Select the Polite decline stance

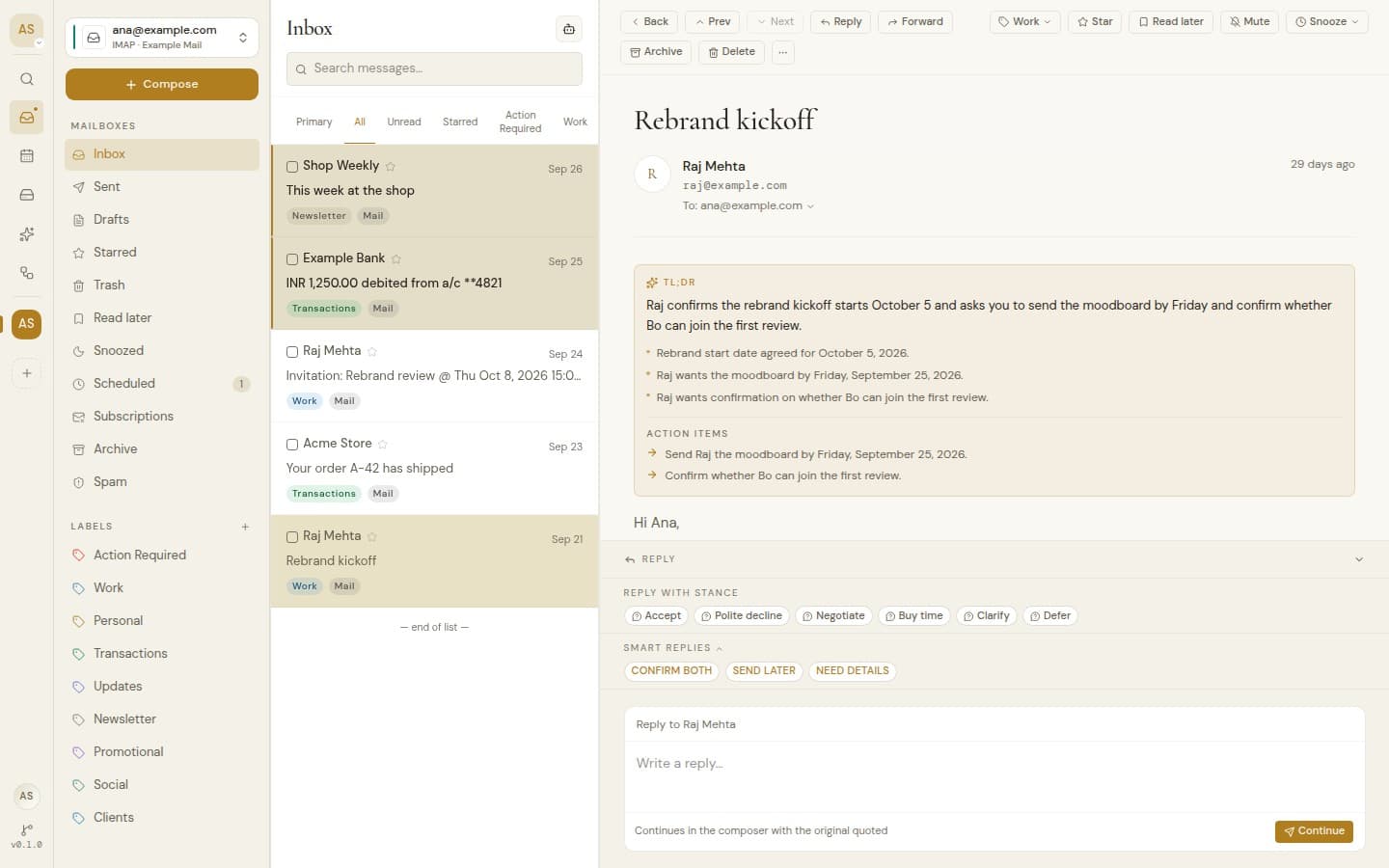coord(741,616)
